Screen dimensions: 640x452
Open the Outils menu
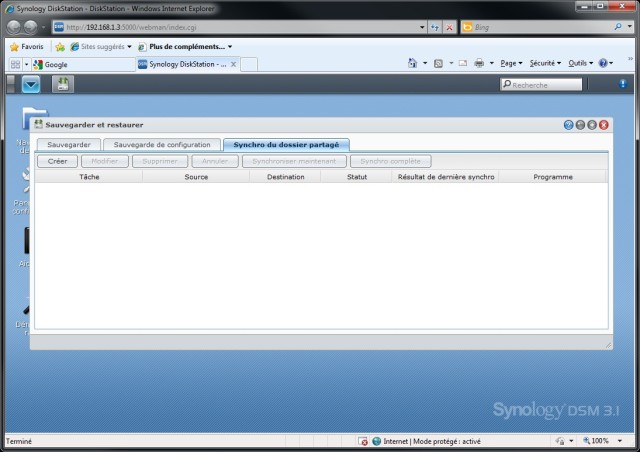point(580,63)
